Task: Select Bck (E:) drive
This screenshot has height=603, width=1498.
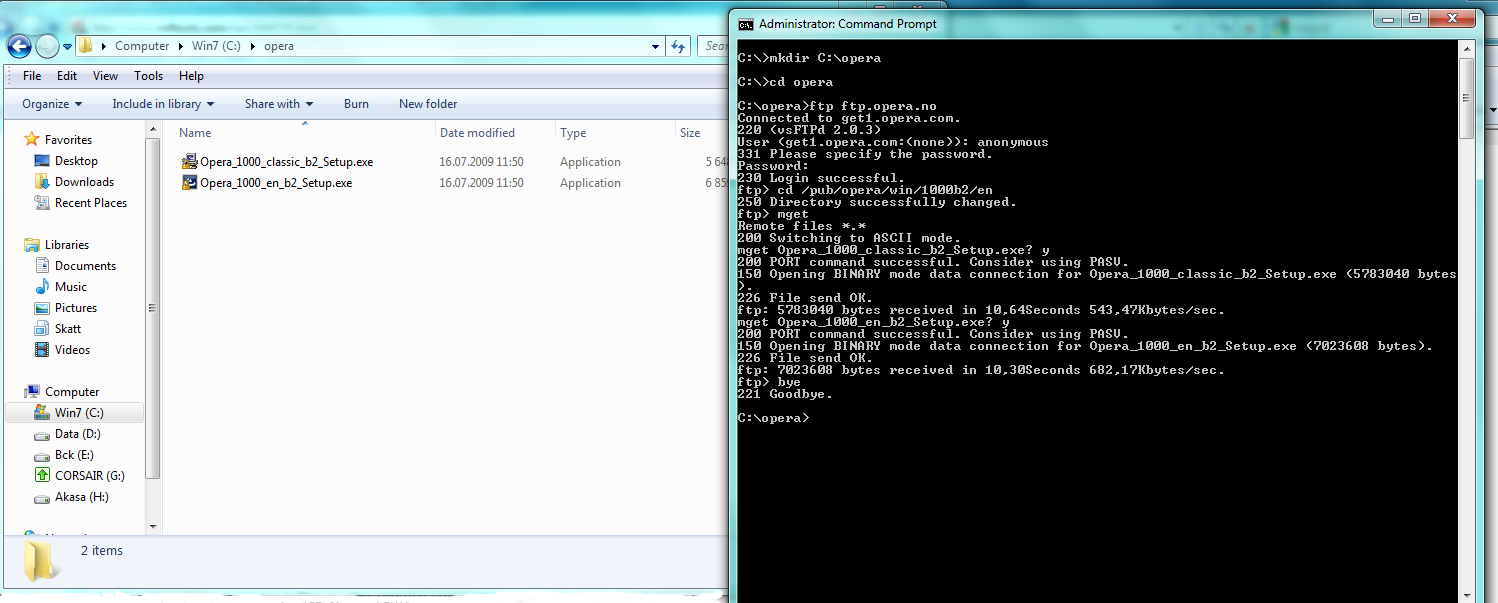Action: click(75, 455)
